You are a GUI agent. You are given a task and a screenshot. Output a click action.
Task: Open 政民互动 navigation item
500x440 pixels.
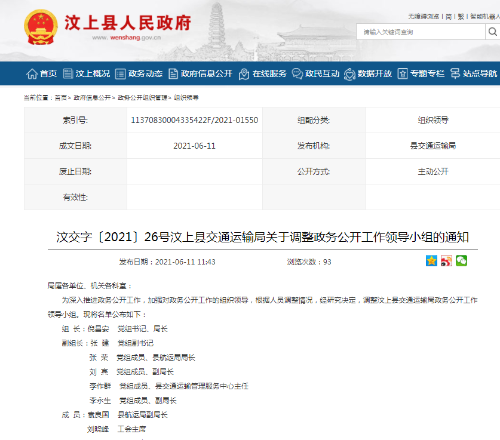pos(315,73)
